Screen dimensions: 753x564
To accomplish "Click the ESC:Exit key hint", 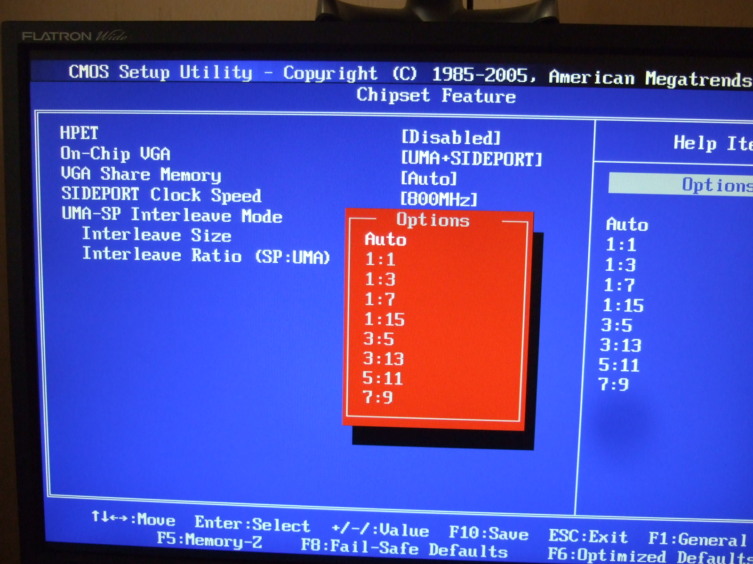I will [588, 536].
